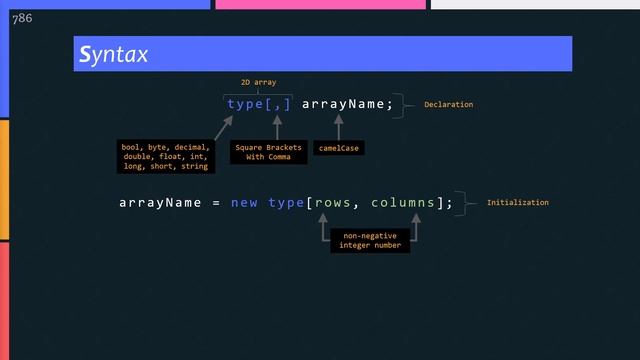Viewport: 640px width, 360px height.
Task: Click the camelCase note box
Action: click(339, 148)
